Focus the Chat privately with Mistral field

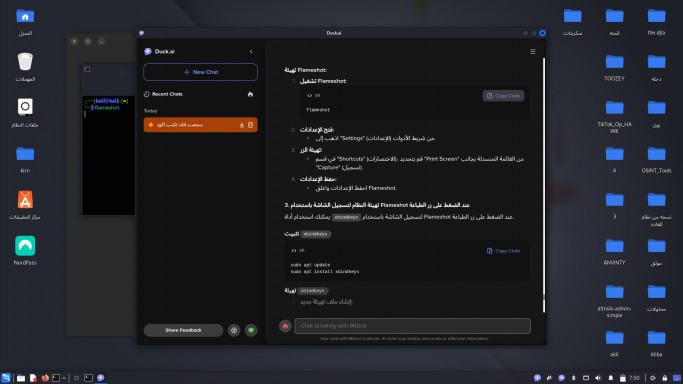pyautogui.click(x=413, y=326)
